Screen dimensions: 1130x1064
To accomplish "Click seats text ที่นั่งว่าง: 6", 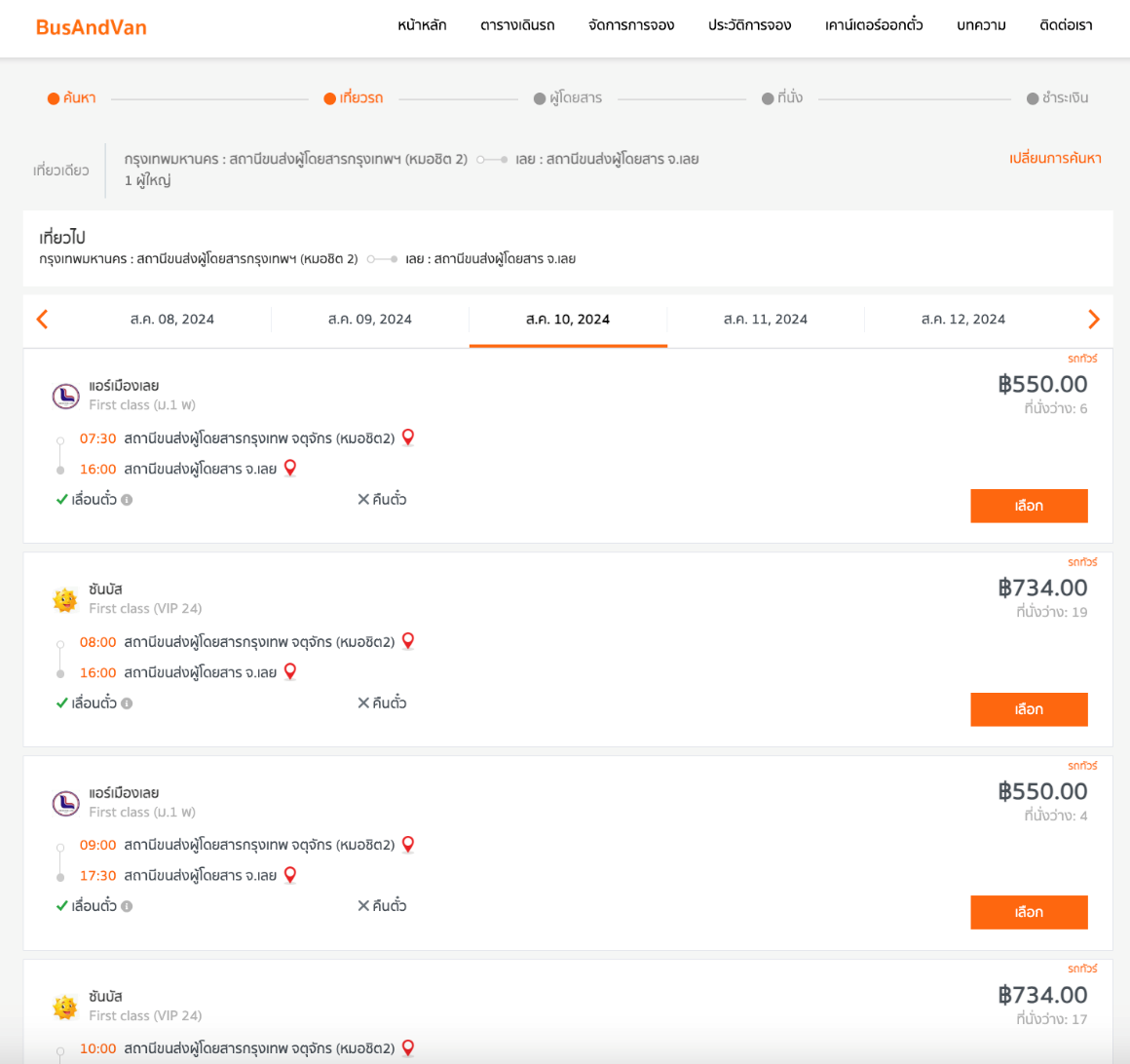I will (x=1056, y=408).
